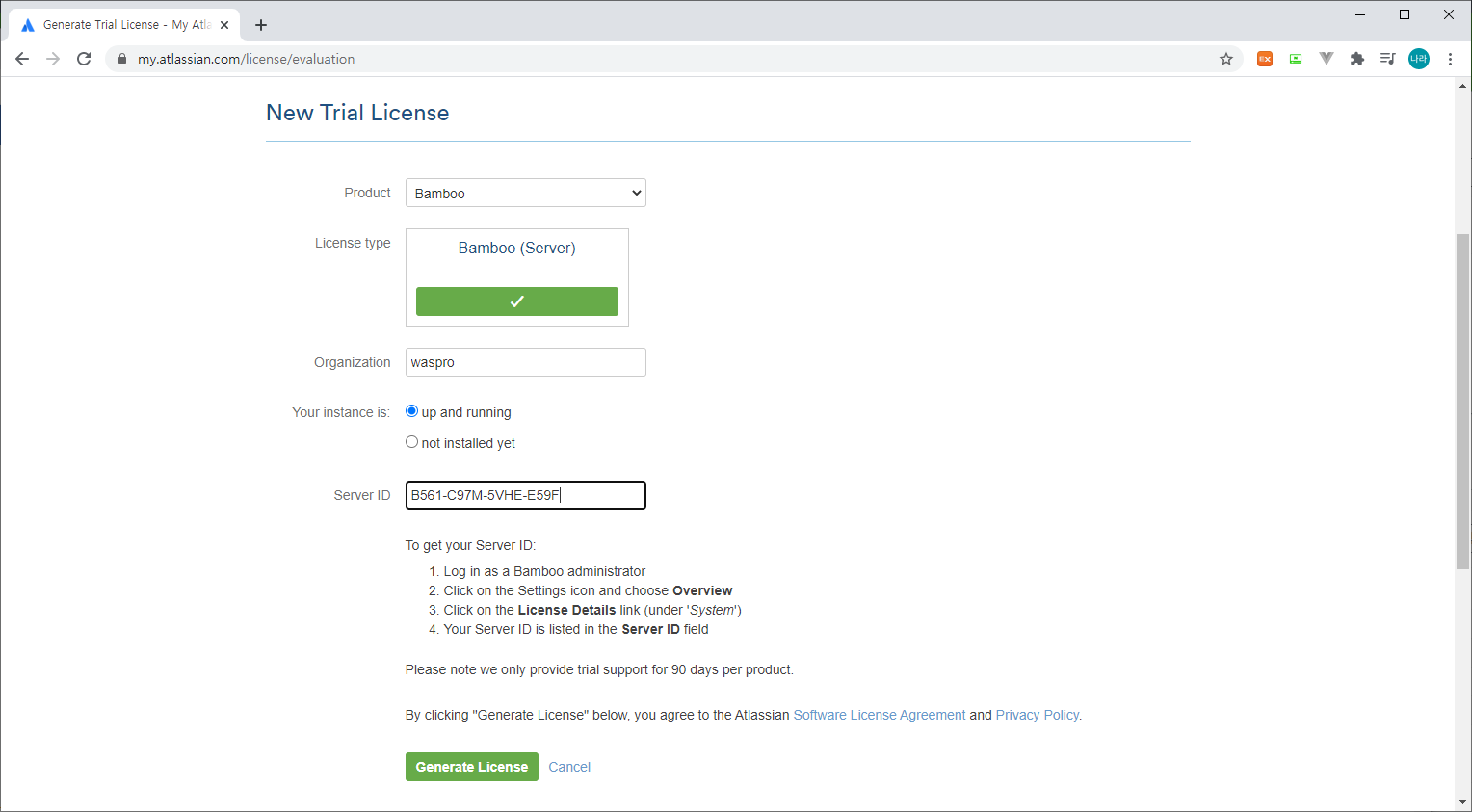Screen dimensions: 1472x812
Task: Click the scrollbar down arrow
Action: tap(1463, 802)
